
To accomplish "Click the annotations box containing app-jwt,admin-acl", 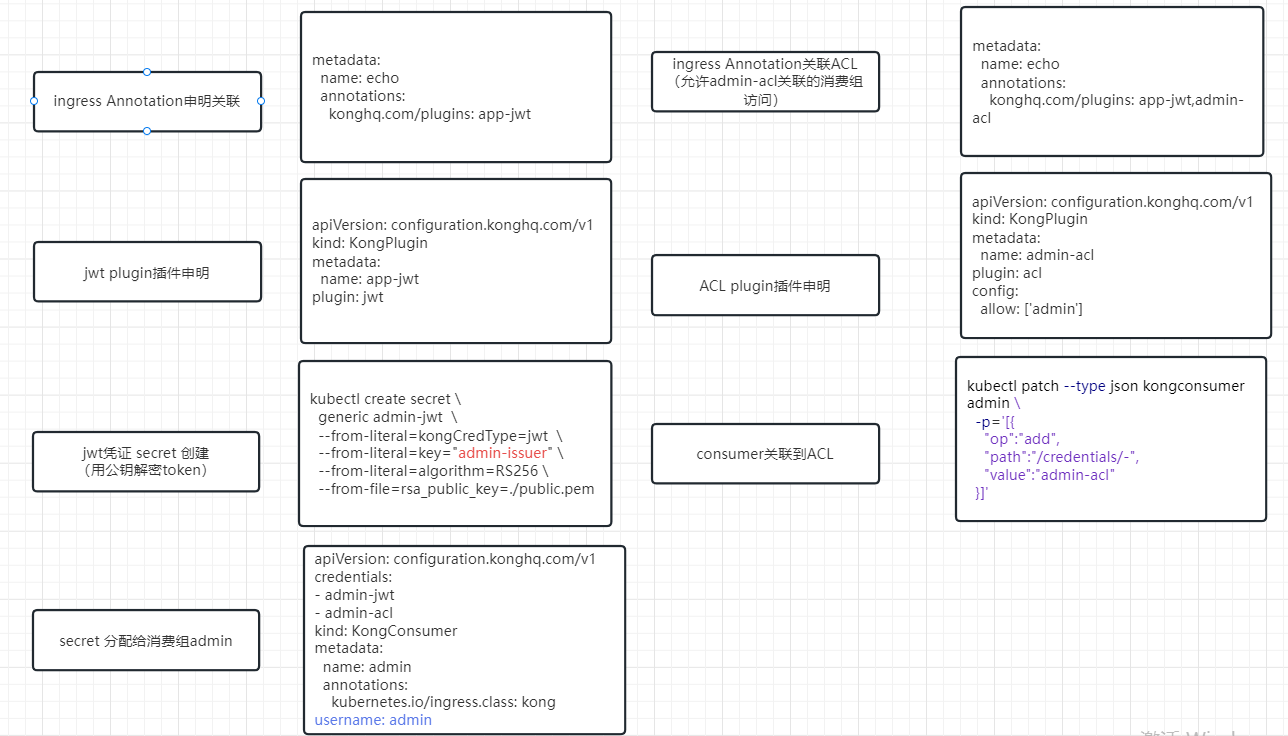I will coord(1112,82).
